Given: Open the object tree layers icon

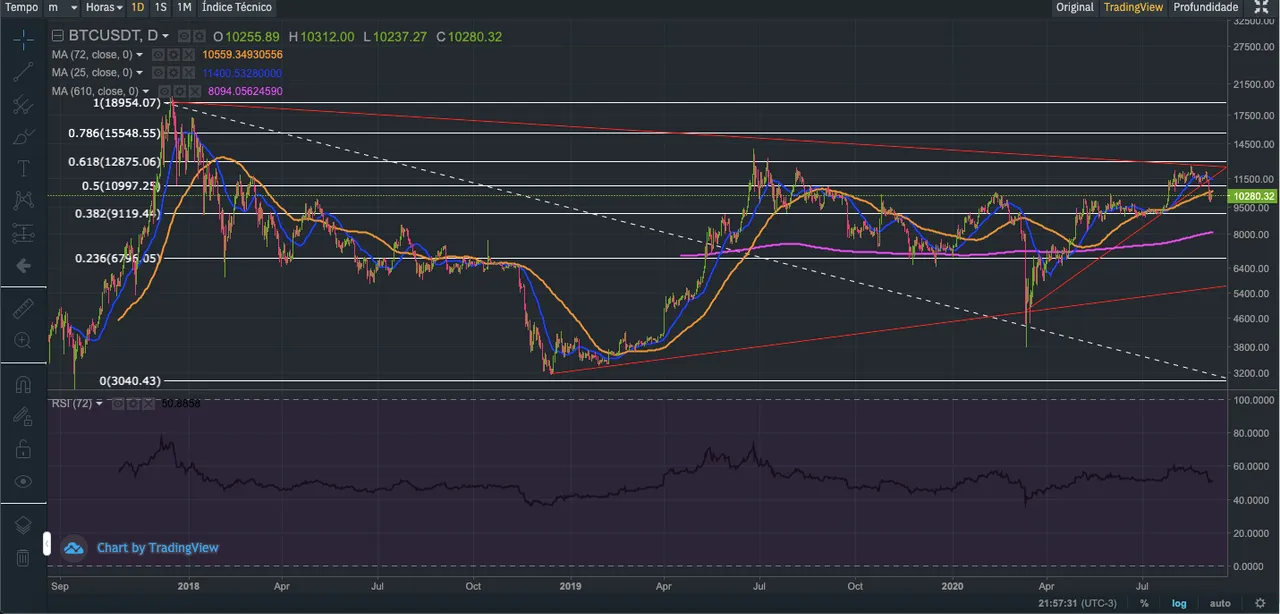Looking at the screenshot, I should point(23,525).
